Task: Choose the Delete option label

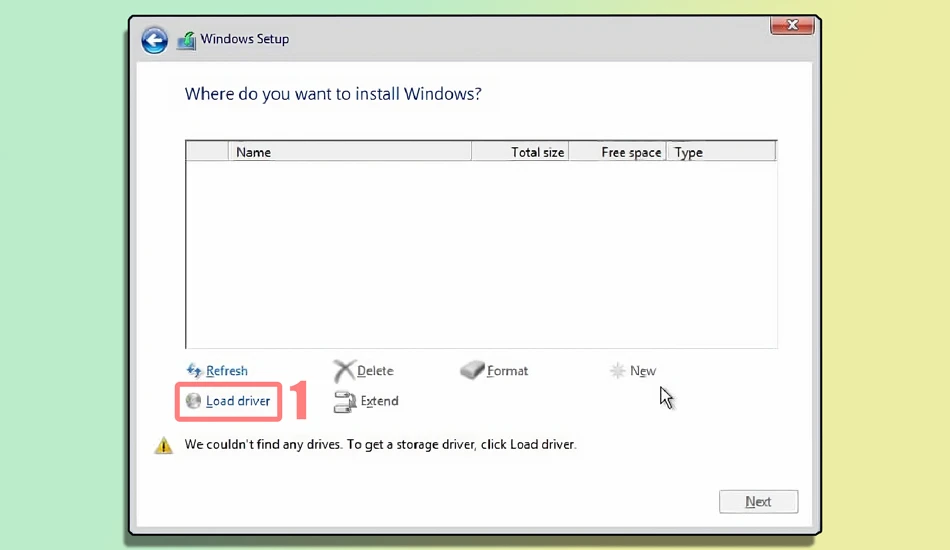Action: [x=375, y=371]
